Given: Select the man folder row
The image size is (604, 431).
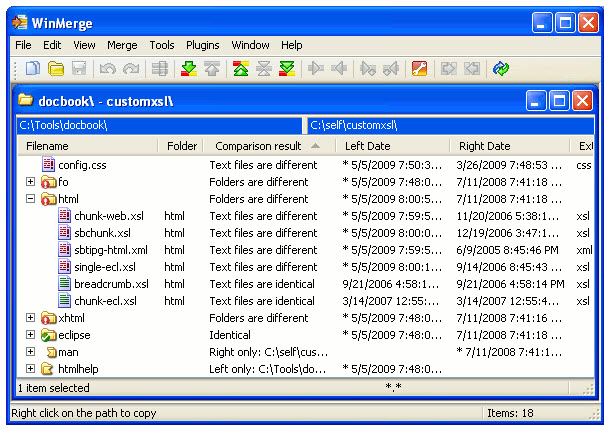Looking at the screenshot, I should click(x=305, y=352).
